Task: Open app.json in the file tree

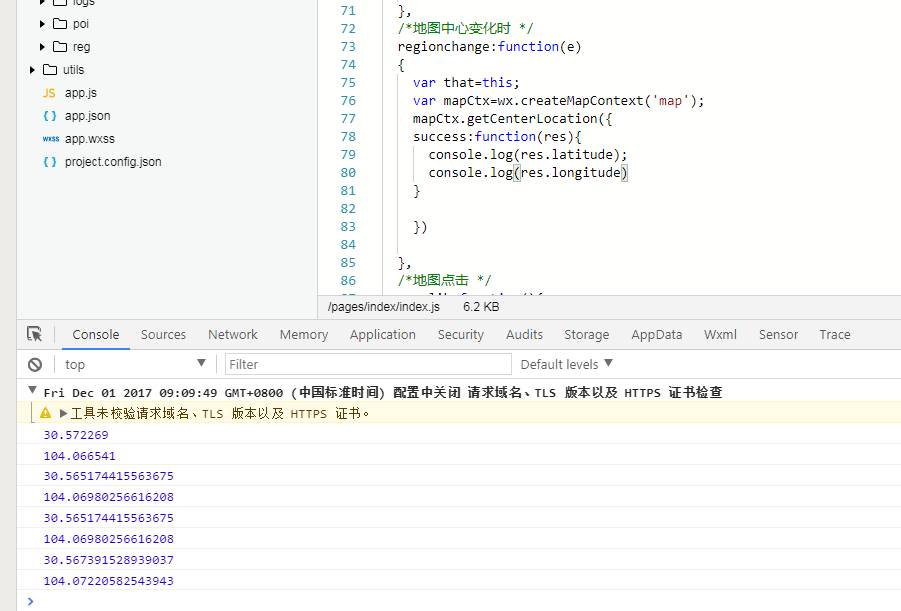Action: pos(87,116)
